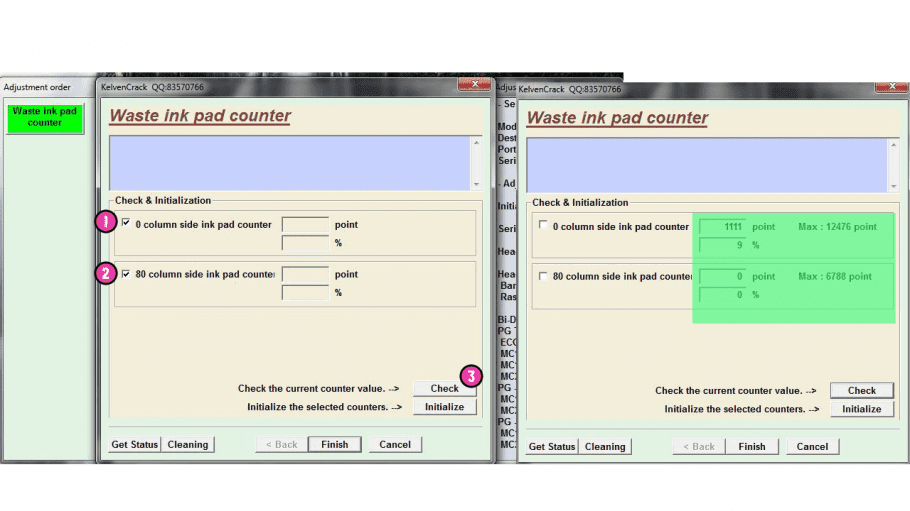The width and height of the screenshot is (910, 511).
Task: Click 'Max : 12476 point' text
Action: click(x=837, y=227)
